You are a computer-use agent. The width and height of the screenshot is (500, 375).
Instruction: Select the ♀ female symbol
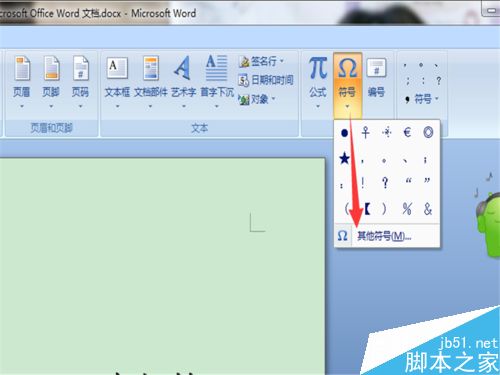tap(366, 133)
